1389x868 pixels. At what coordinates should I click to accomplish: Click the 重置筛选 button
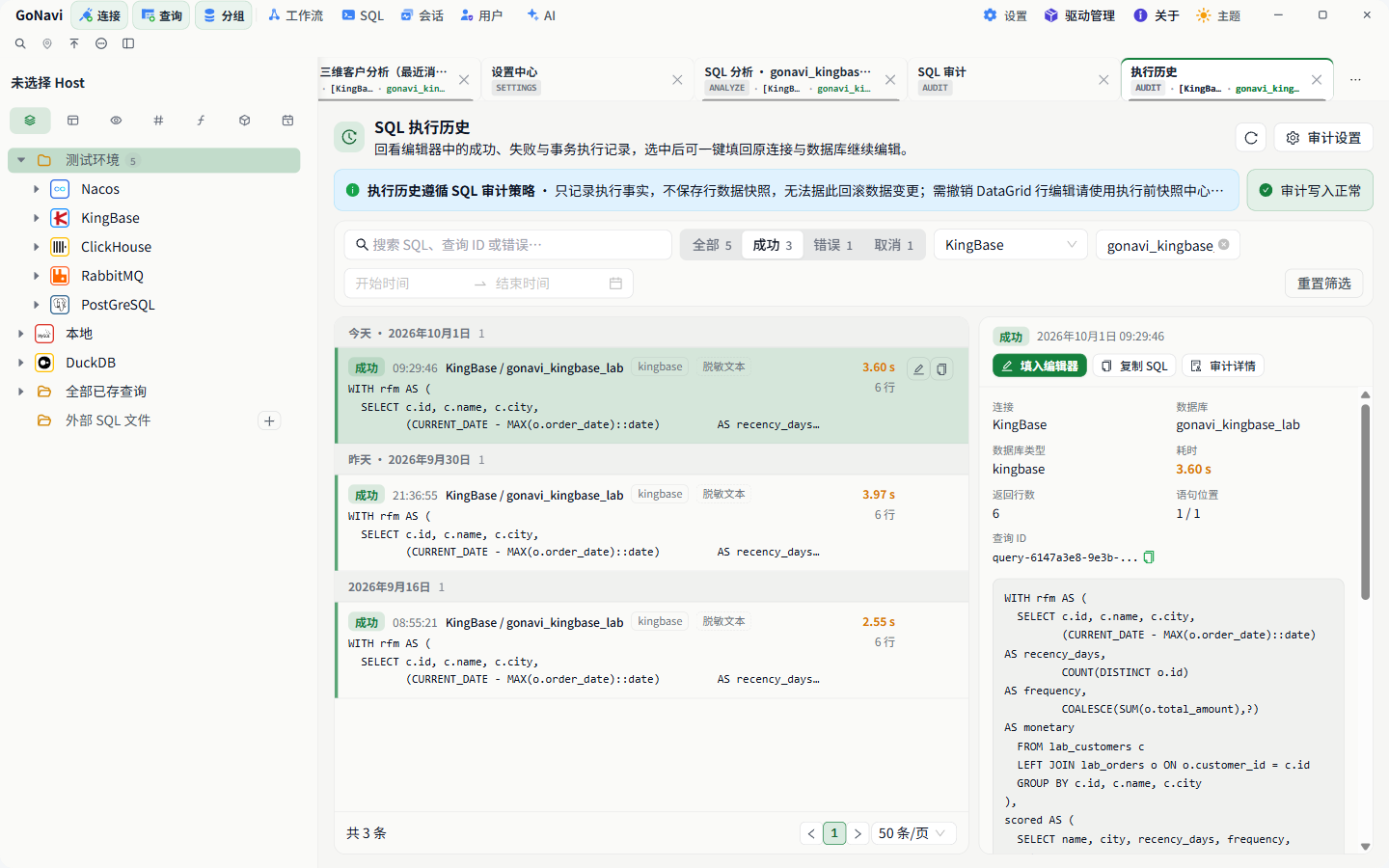coord(1323,284)
